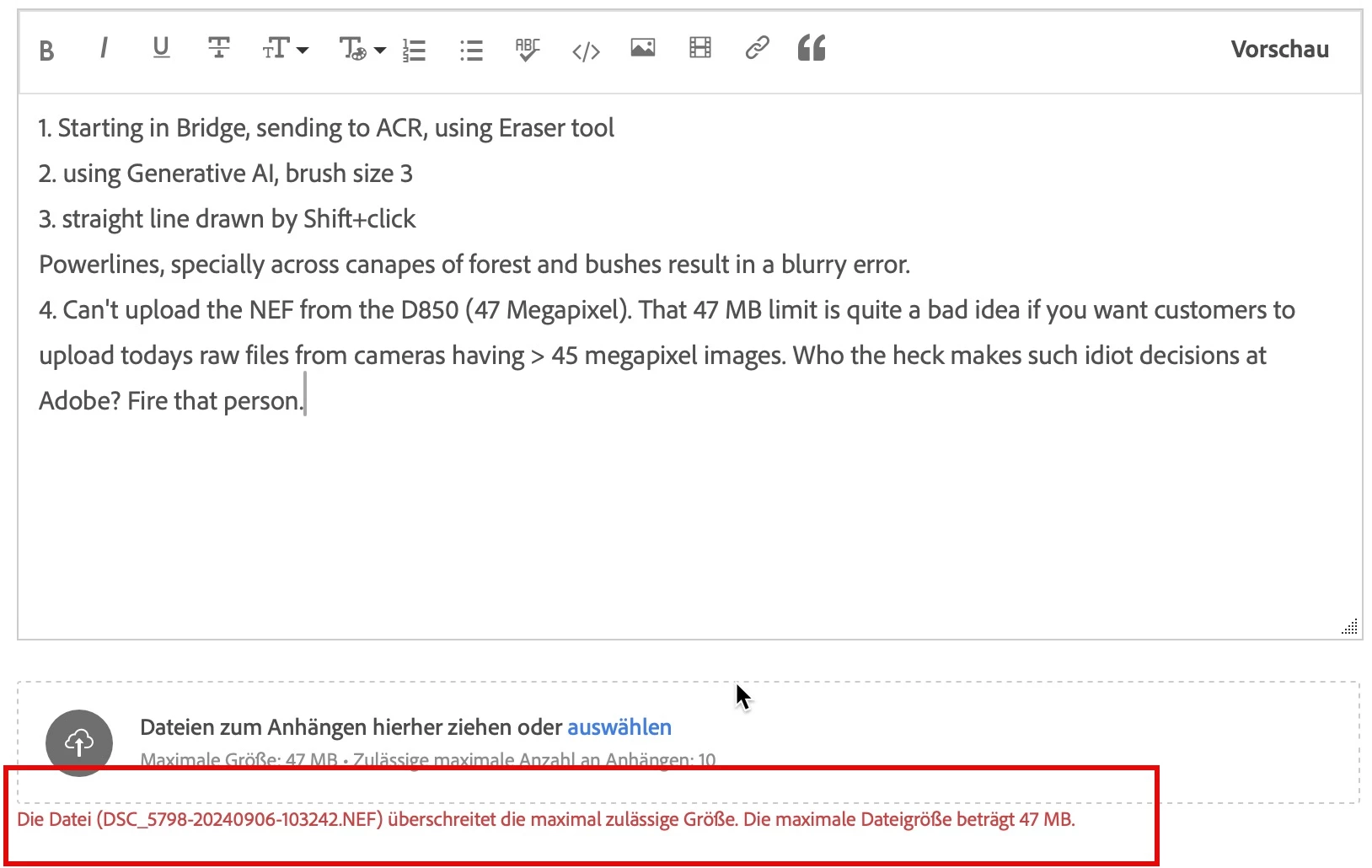Insert a block quote
Image resolution: width=1372 pixels, height=868 pixels.
[x=812, y=48]
